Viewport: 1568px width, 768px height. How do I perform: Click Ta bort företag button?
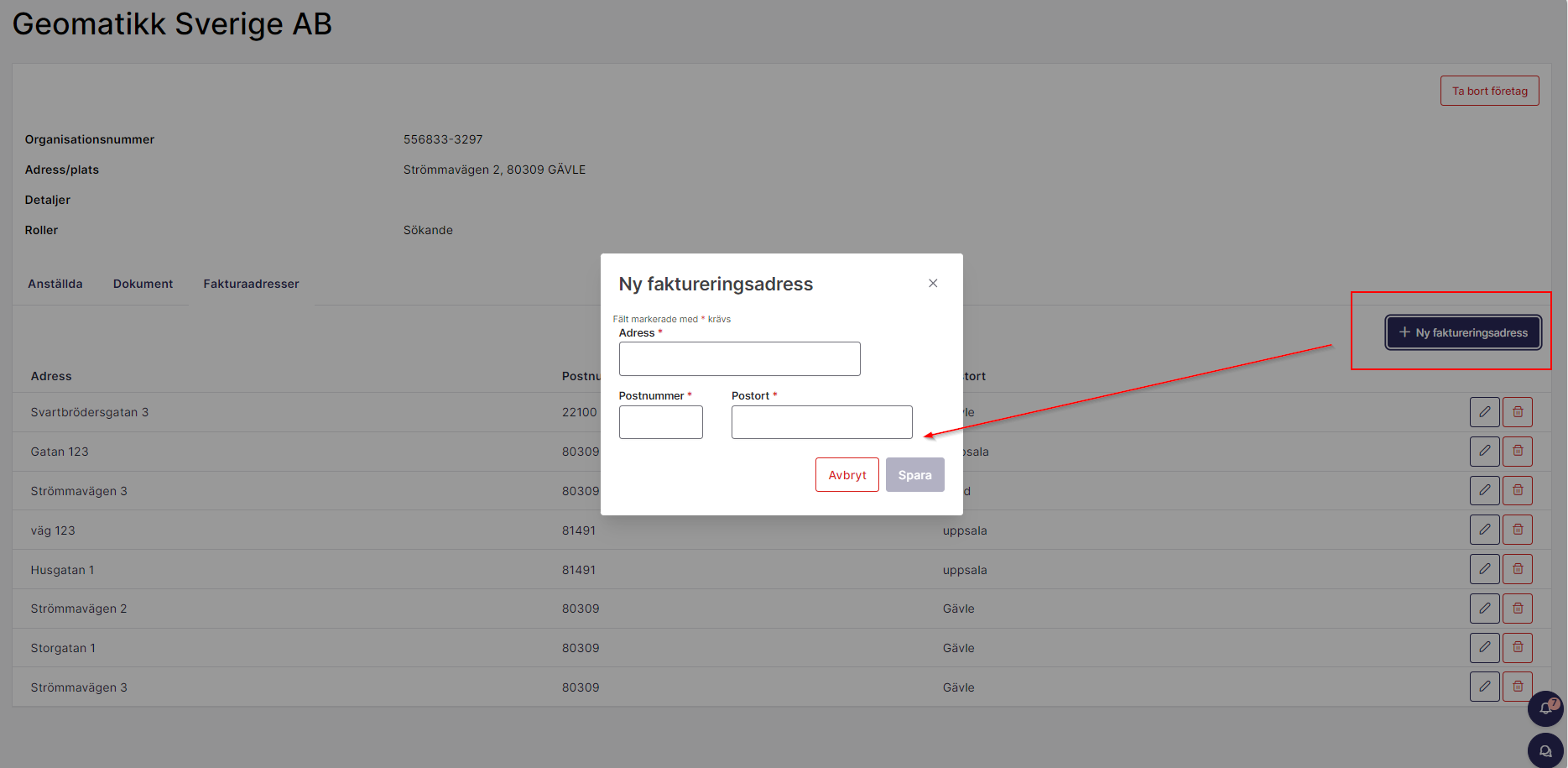pos(1489,91)
